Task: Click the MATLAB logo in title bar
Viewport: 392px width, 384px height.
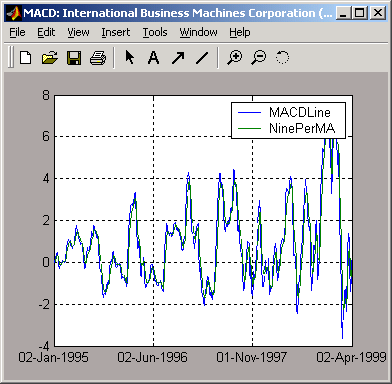Action: pos(14,13)
